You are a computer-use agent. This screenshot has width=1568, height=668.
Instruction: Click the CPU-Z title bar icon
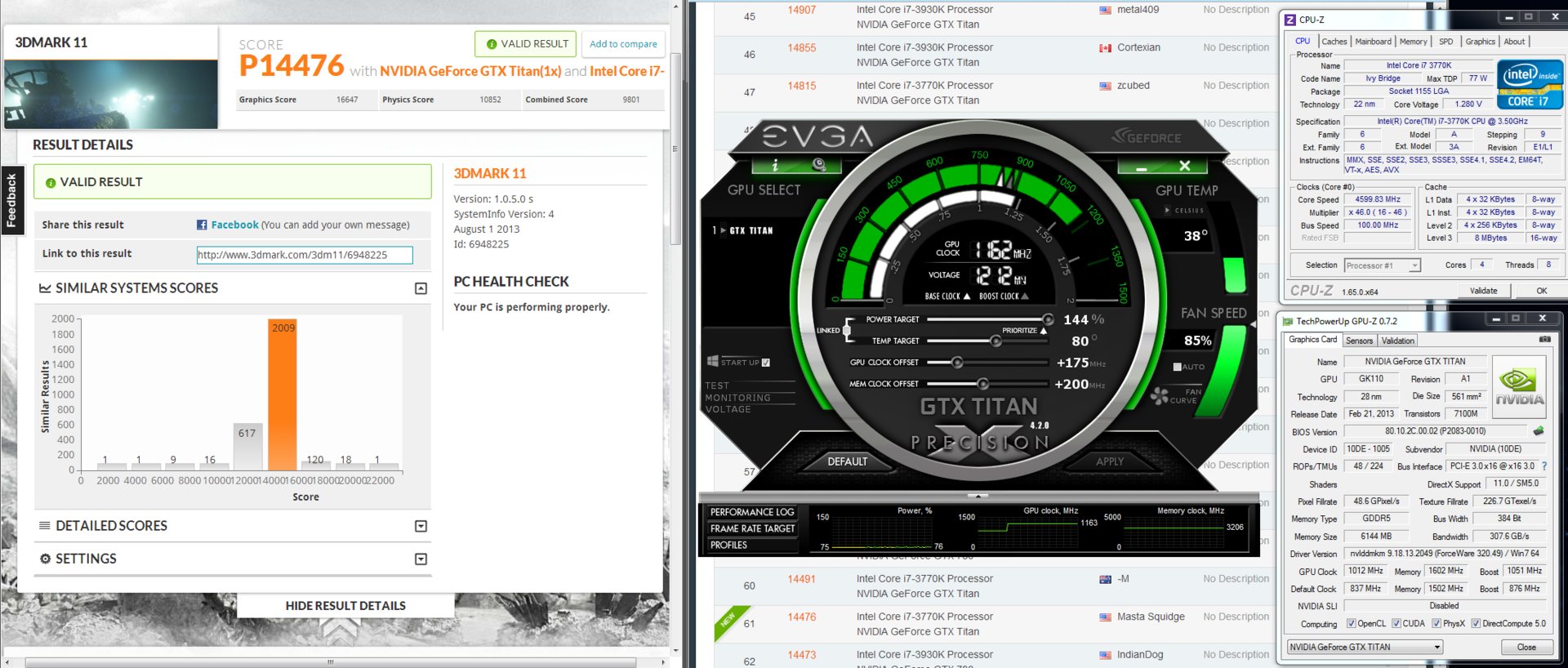click(x=1290, y=20)
